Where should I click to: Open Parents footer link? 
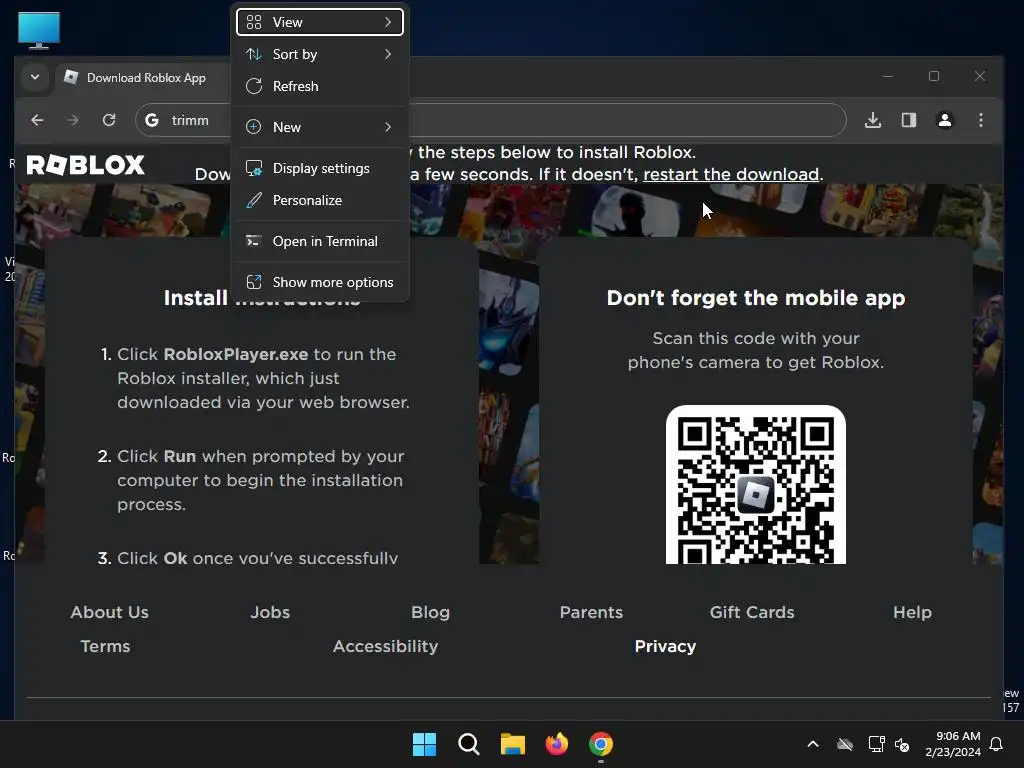(x=592, y=612)
